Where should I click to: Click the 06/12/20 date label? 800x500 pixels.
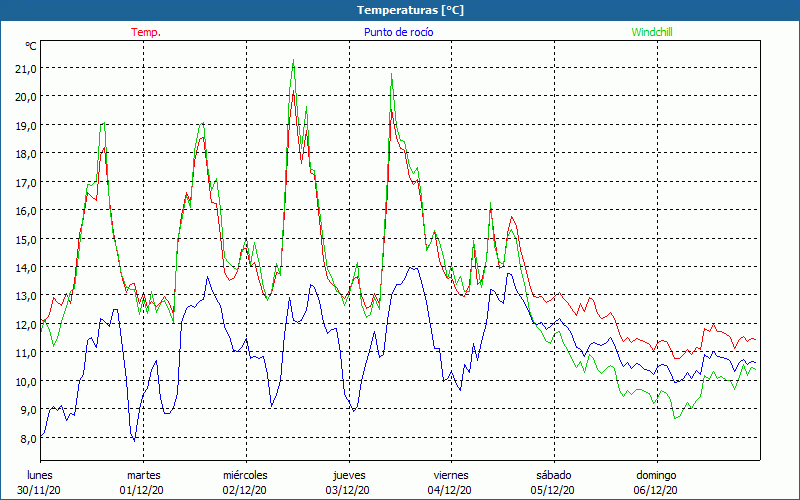[x=656, y=490]
